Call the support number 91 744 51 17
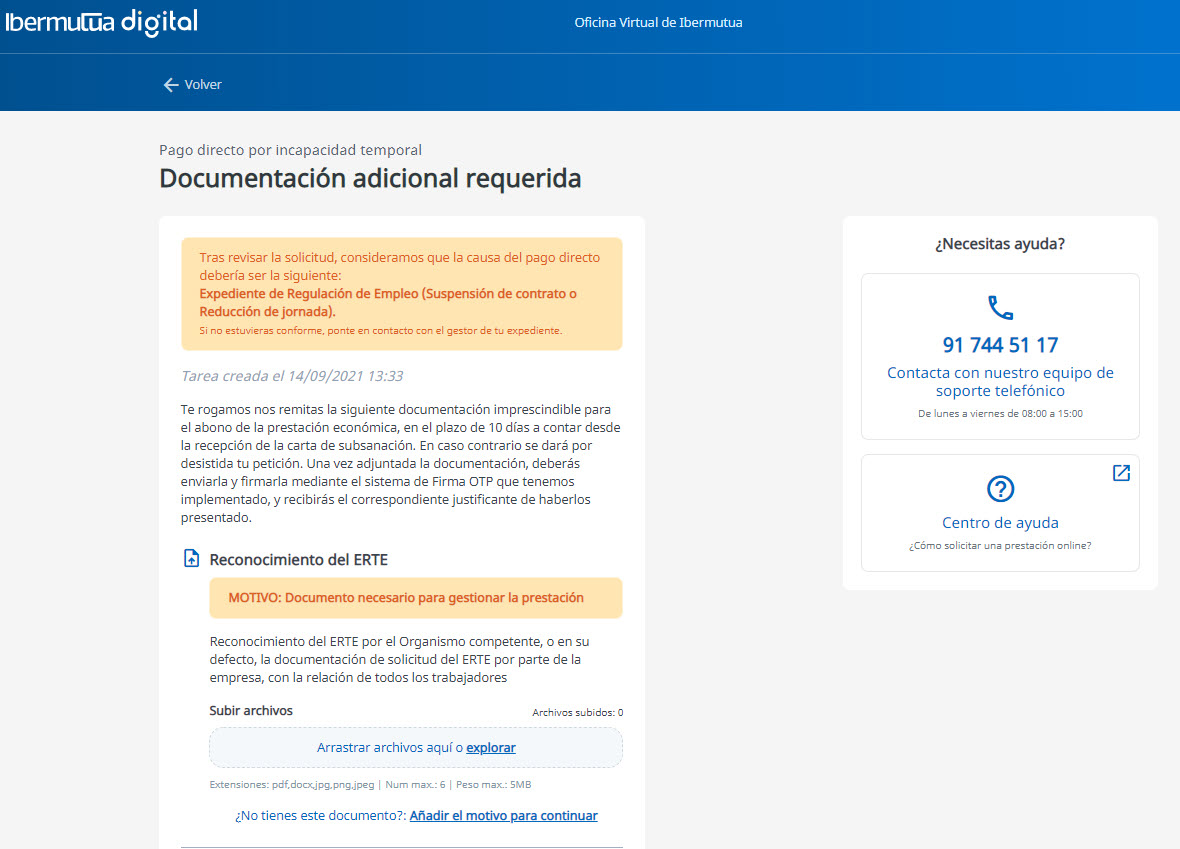 [1000, 346]
